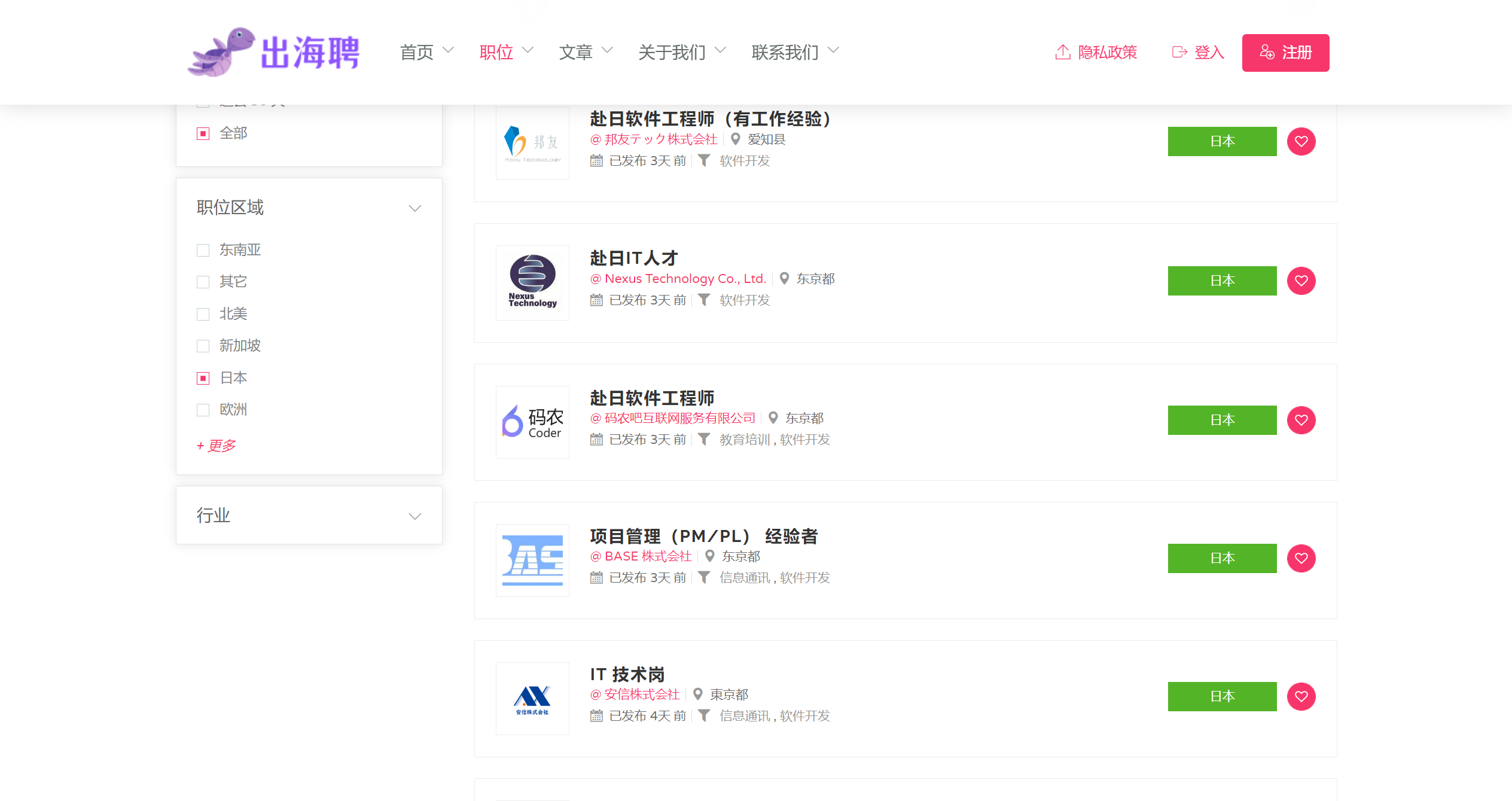1512x801 pixels.
Task: Open Nexus Technology company logo thumbnail
Action: (x=532, y=282)
